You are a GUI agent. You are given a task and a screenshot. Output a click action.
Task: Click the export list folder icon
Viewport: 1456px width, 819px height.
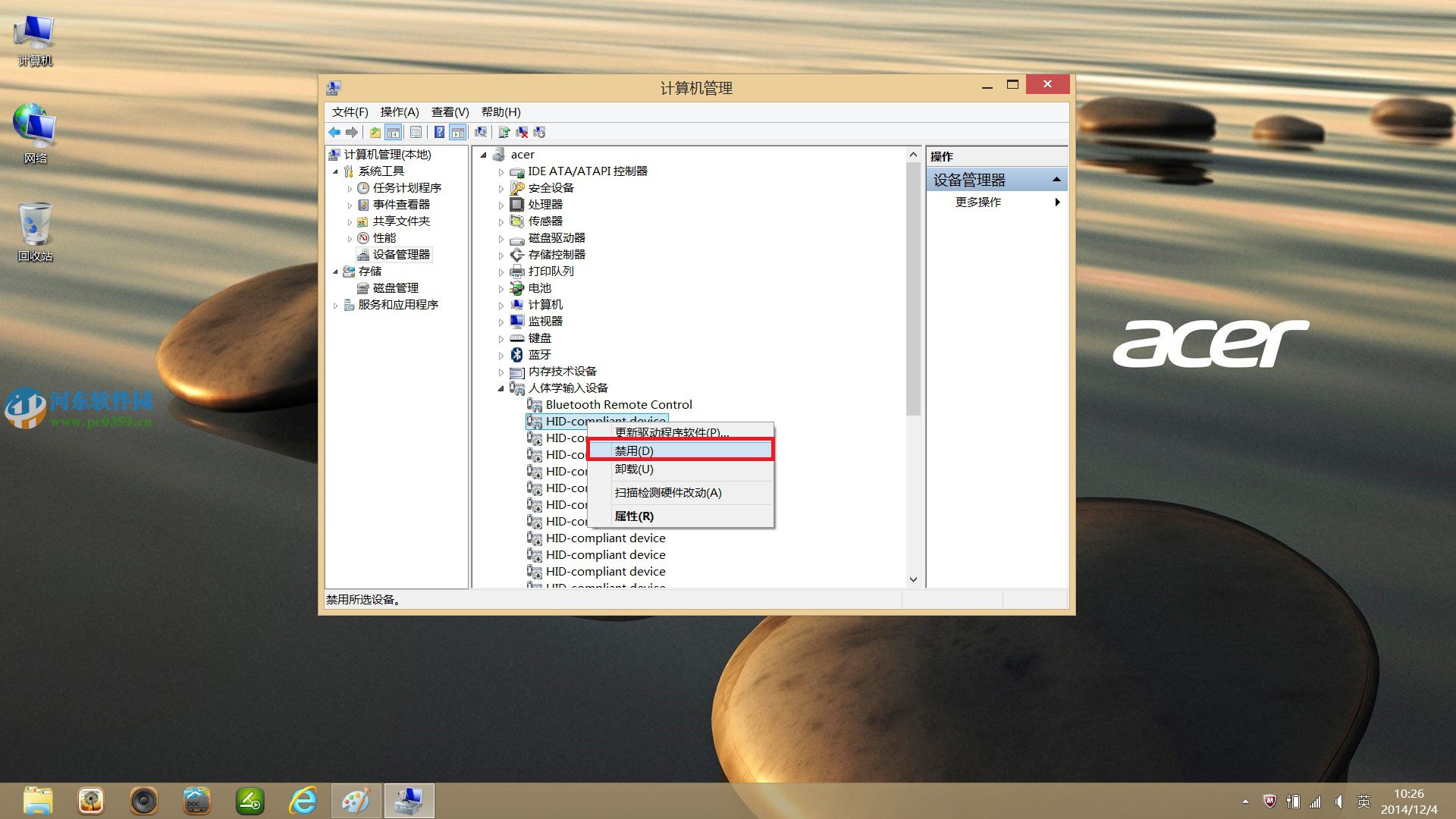click(375, 132)
